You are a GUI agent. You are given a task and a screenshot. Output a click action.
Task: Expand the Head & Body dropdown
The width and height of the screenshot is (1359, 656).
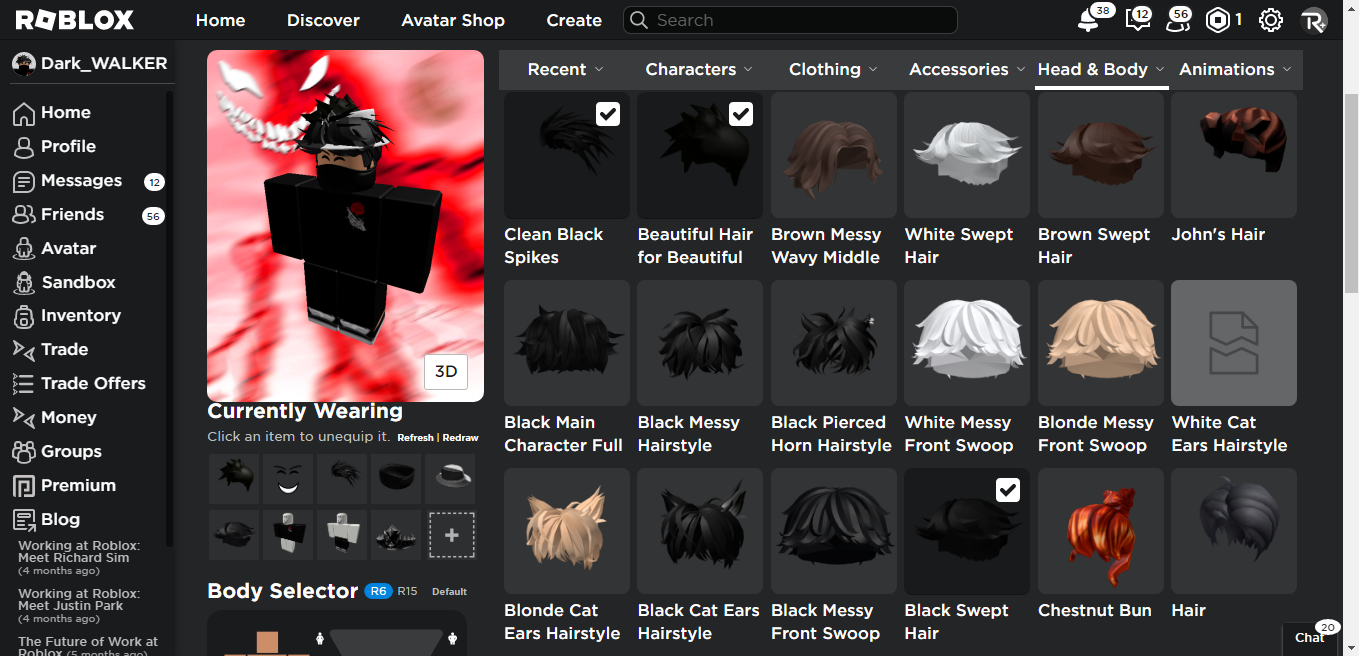point(1102,69)
